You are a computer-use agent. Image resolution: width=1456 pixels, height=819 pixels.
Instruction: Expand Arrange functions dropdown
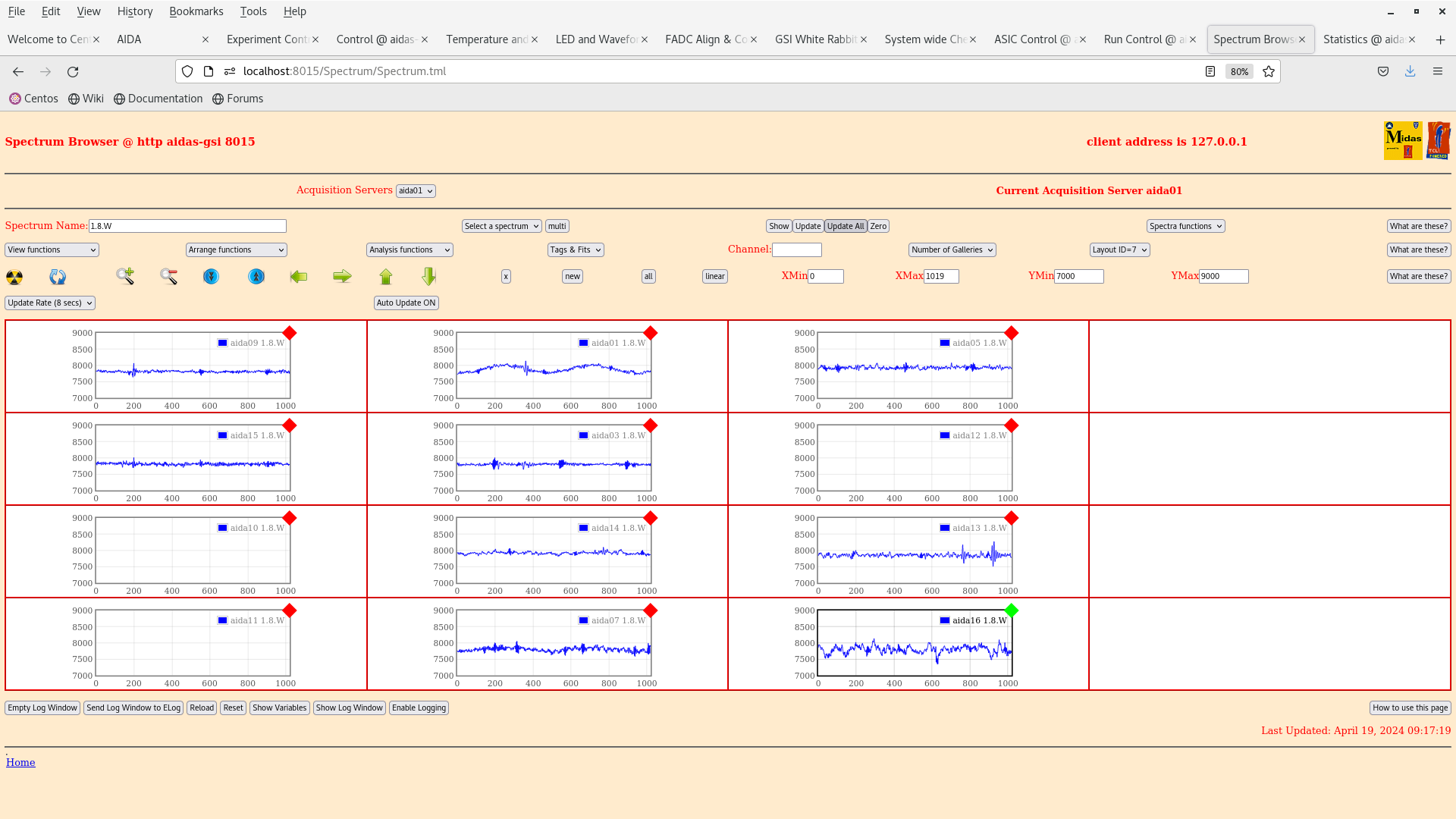click(x=237, y=249)
